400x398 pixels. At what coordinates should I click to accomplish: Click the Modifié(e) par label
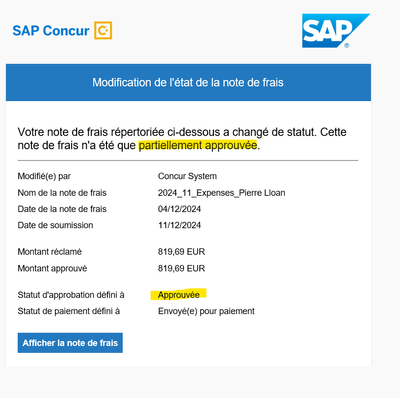tap(44, 176)
